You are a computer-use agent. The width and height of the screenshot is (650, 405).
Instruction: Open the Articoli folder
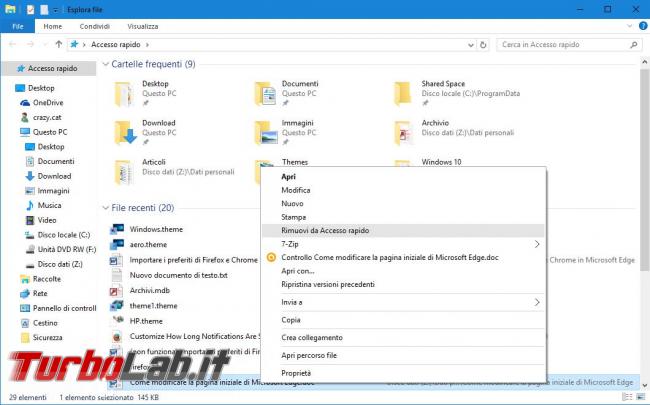pyautogui.click(x=175, y=171)
